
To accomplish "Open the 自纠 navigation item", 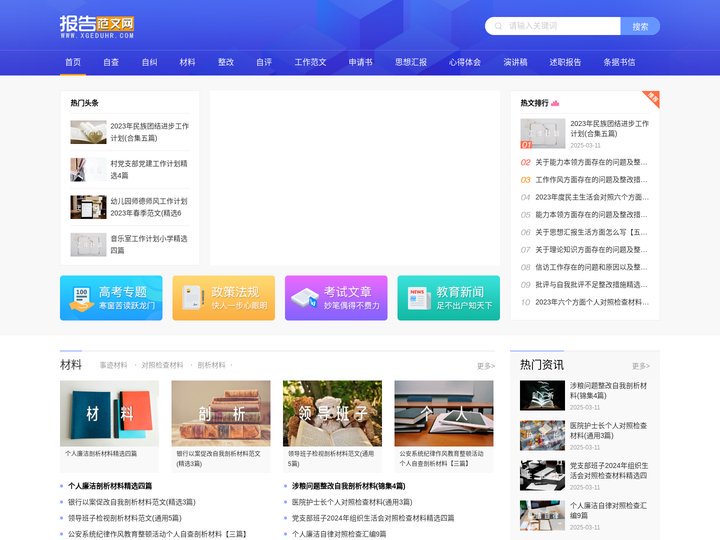I will [149, 62].
